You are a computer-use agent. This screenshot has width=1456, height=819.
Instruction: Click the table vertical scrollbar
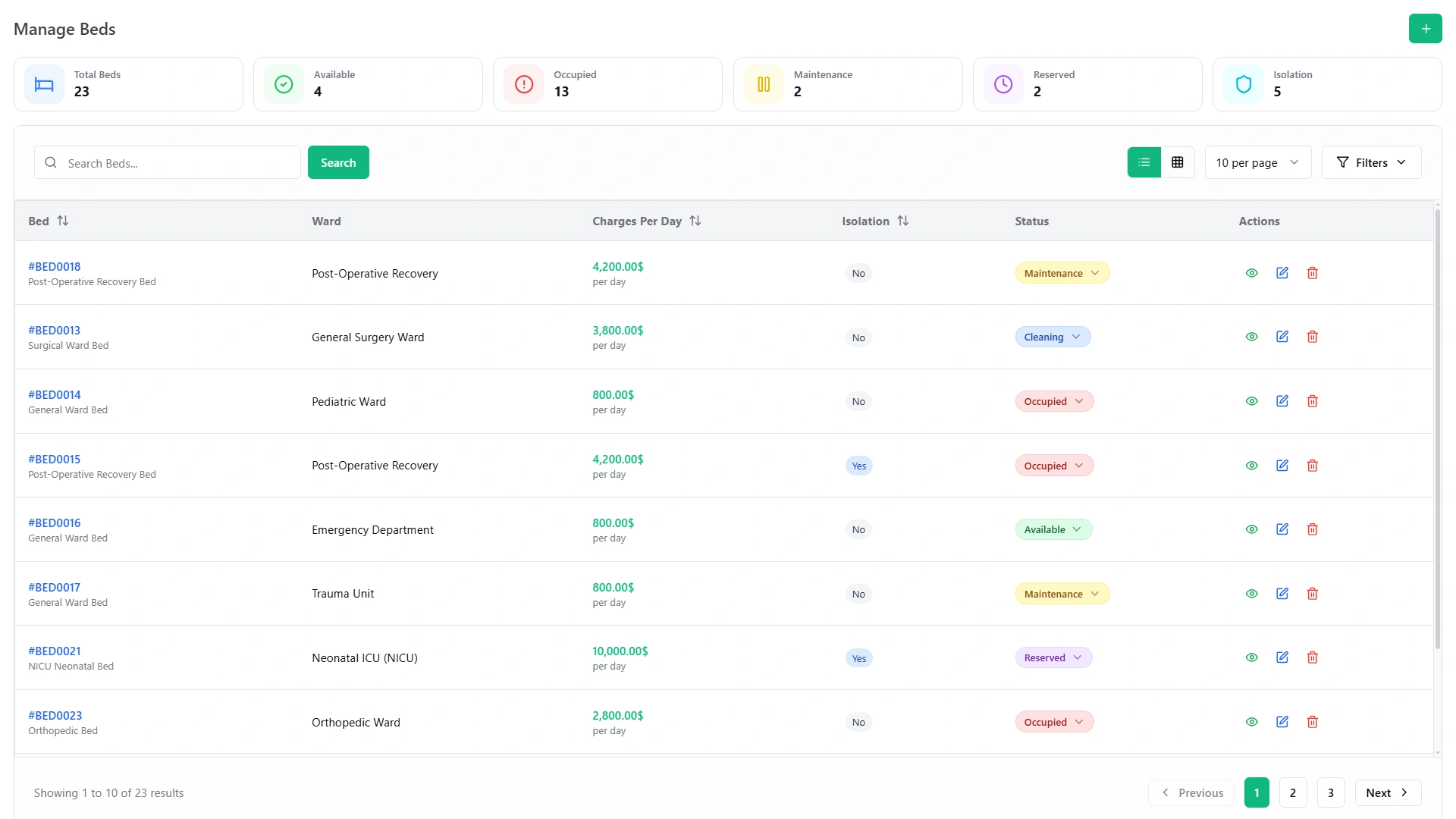tap(1437, 428)
